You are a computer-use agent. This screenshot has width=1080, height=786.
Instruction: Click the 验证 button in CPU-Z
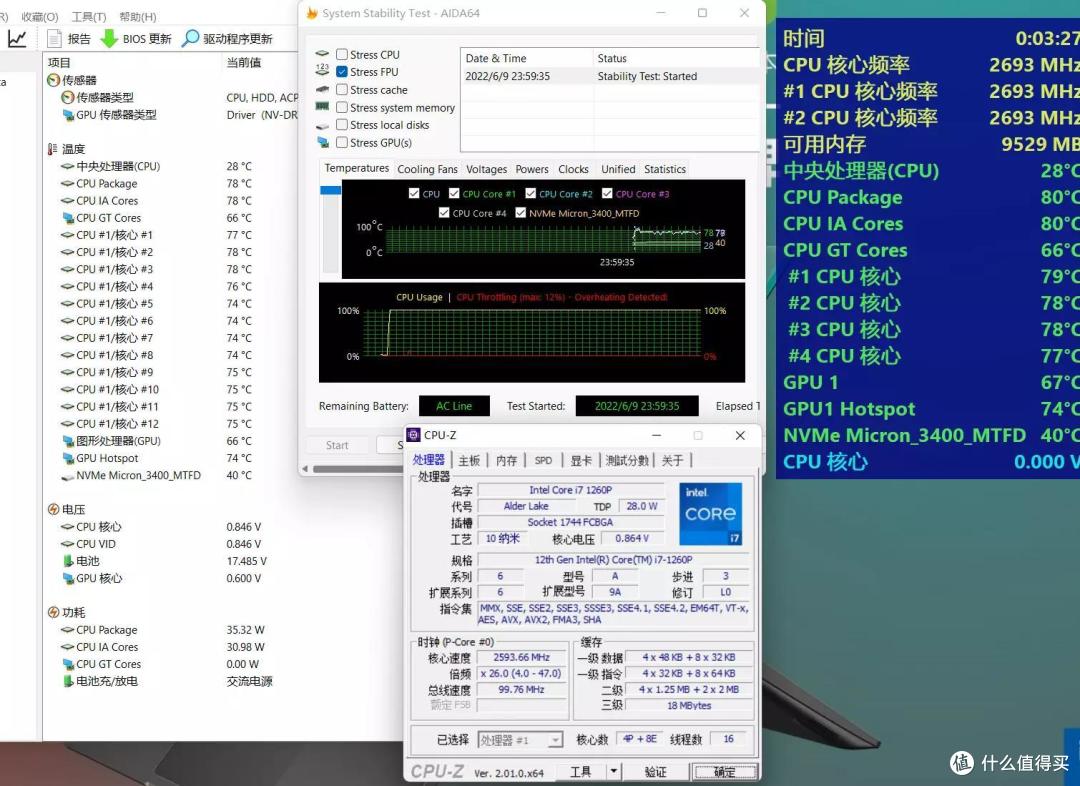[x=655, y=772]
